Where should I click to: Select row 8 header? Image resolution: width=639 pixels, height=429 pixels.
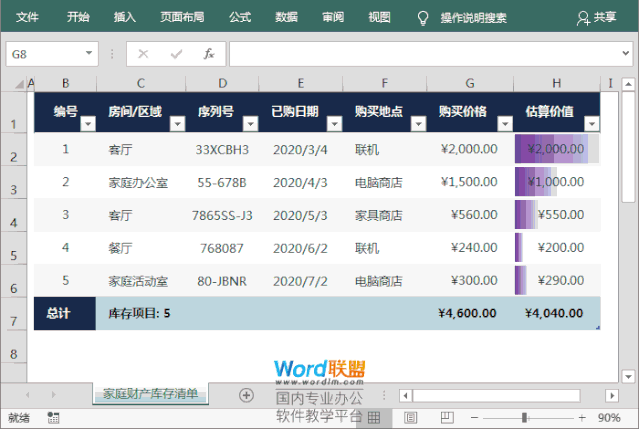(x=14, y=347)
